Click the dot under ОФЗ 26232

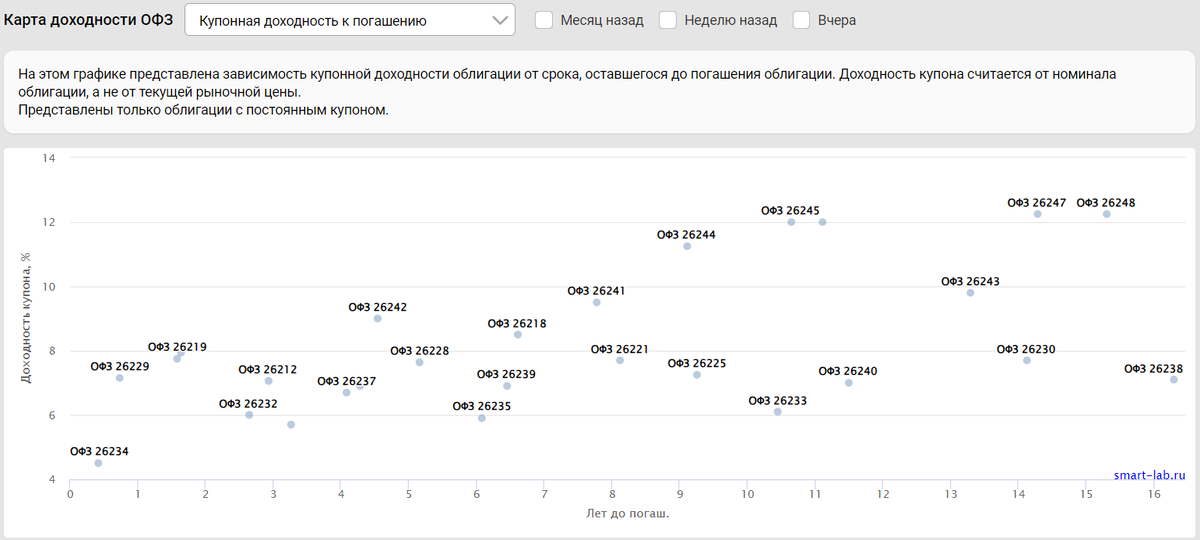(x=249, y=415)
